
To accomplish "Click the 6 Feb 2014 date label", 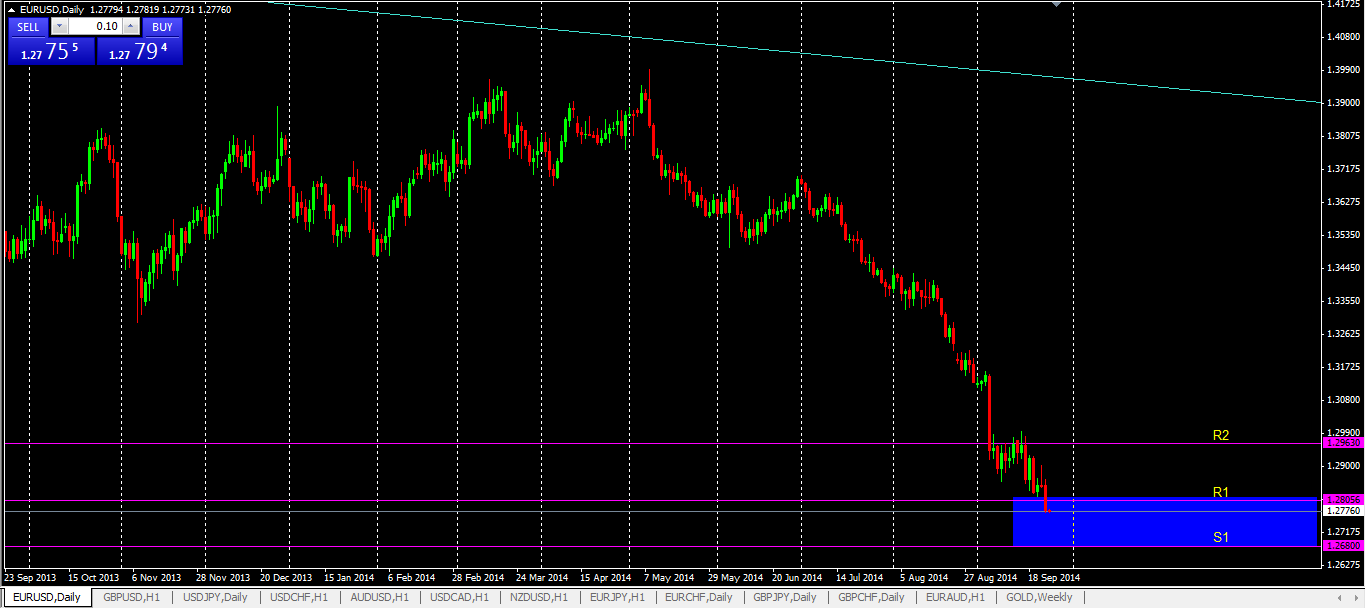I will [413, 577].
